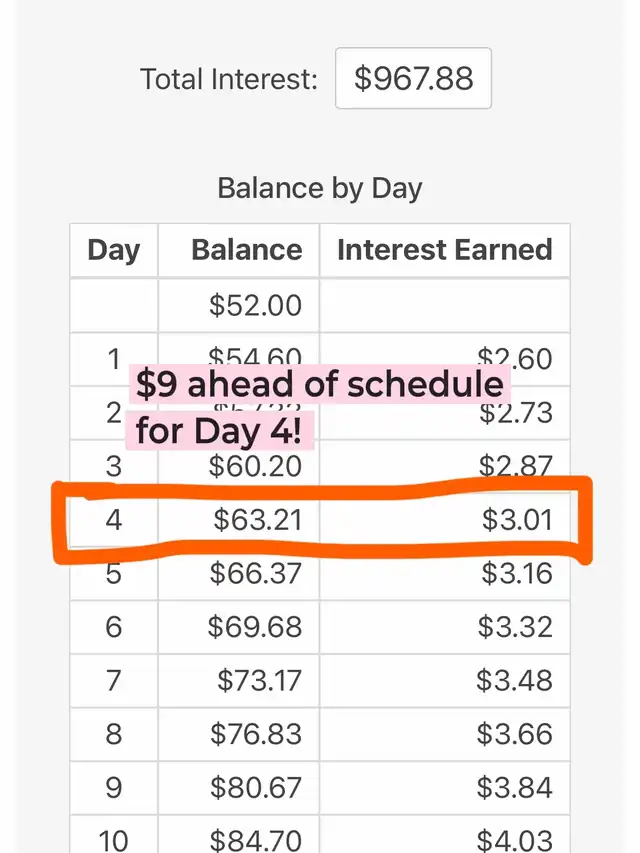Tap the pink '$9 ahead of schedule' caption
Image resolution: width=640 pixels, height=853 pixels.
pos(319,384)
